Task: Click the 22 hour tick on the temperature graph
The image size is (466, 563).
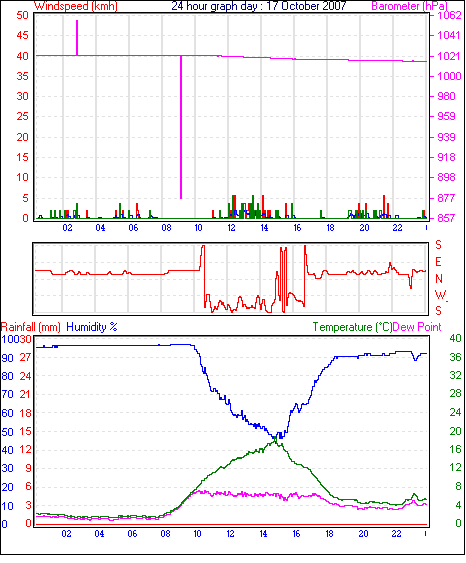Action: pos(396,534)
